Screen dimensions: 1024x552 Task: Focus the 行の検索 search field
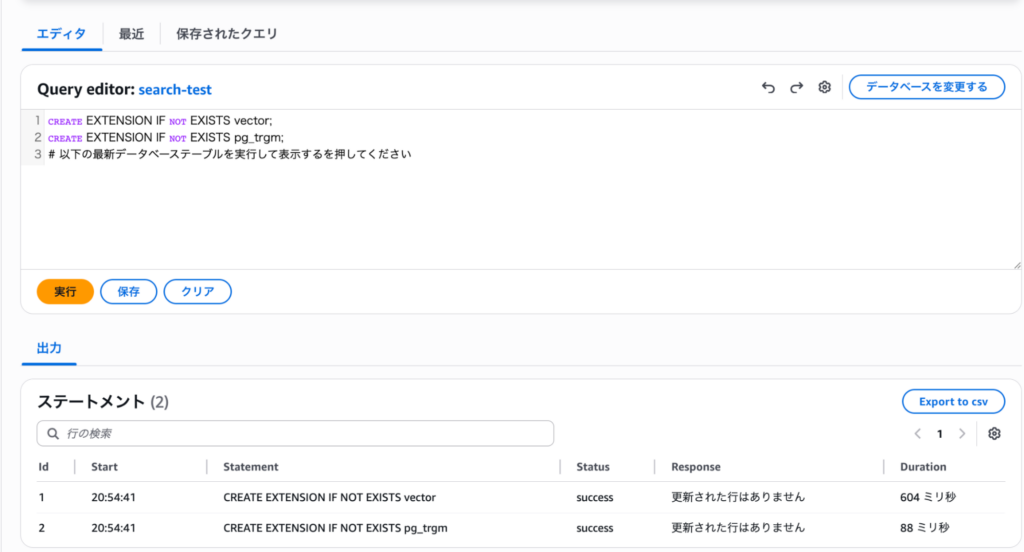tap(300, 434)
